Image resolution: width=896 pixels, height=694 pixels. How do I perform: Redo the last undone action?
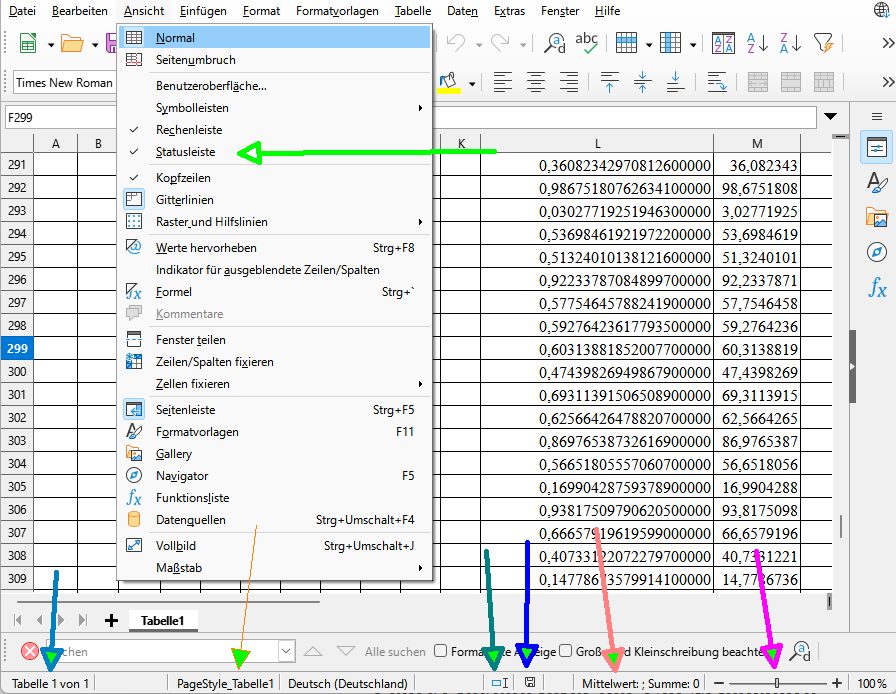click(501, 43)
